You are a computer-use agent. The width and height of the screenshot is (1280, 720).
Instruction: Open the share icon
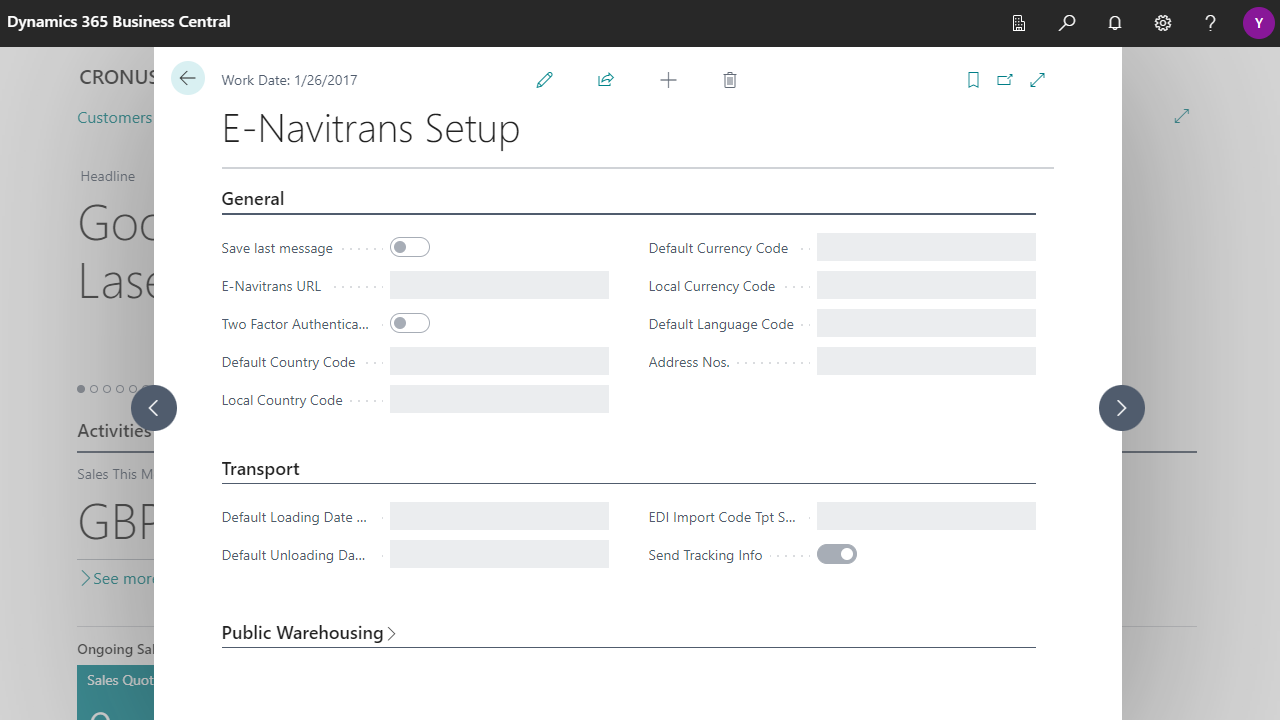click(606, 80)
